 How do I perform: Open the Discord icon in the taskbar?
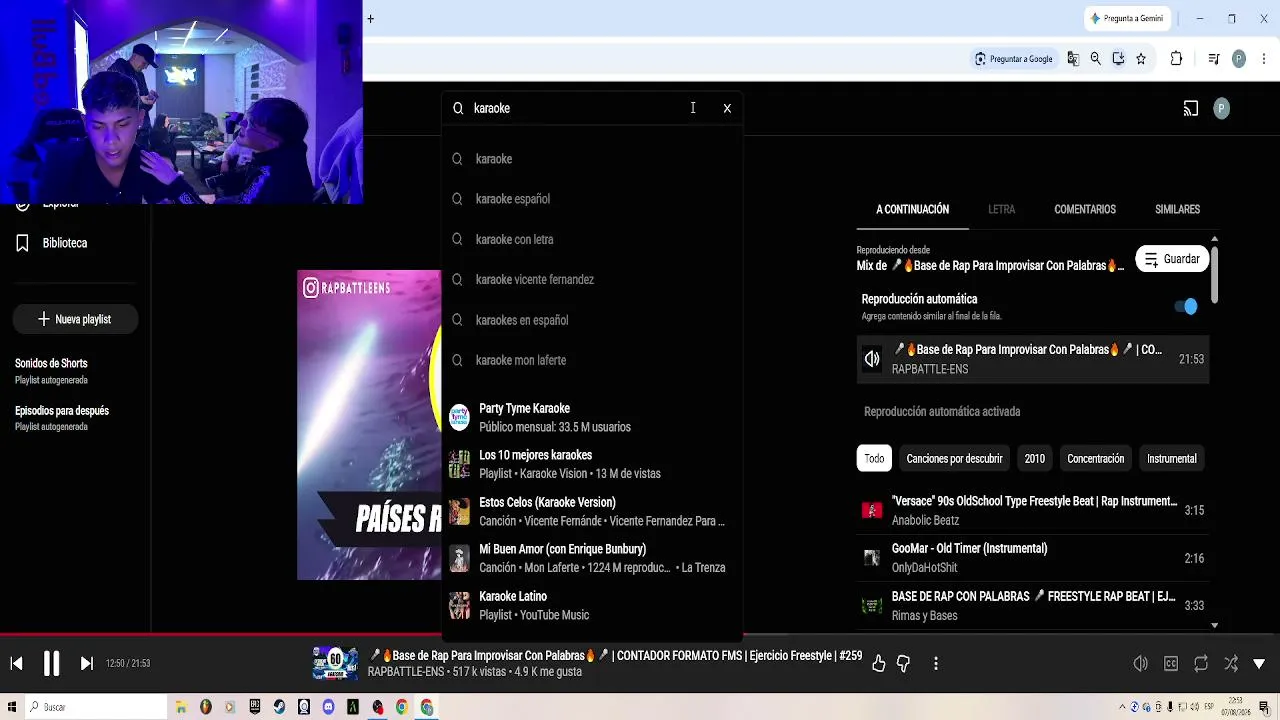pyautogui.click(x=329, y=707)
